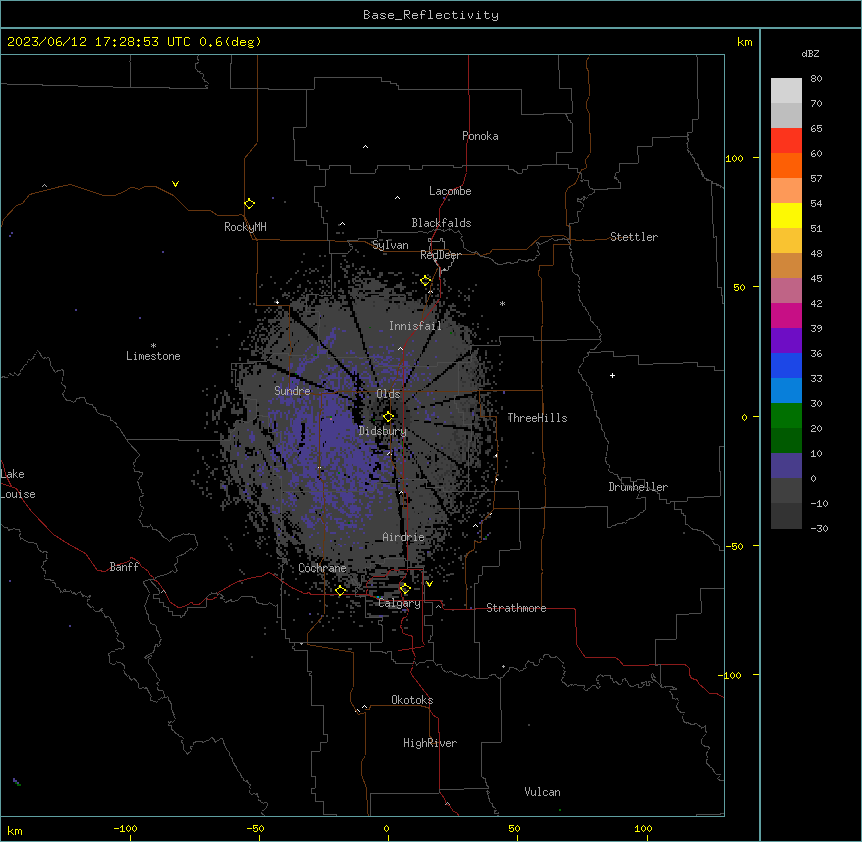862x842 pixels.
Task: Pick the magenta 39-42 dBZ legend swatch
Action: (x=786, y=315)
